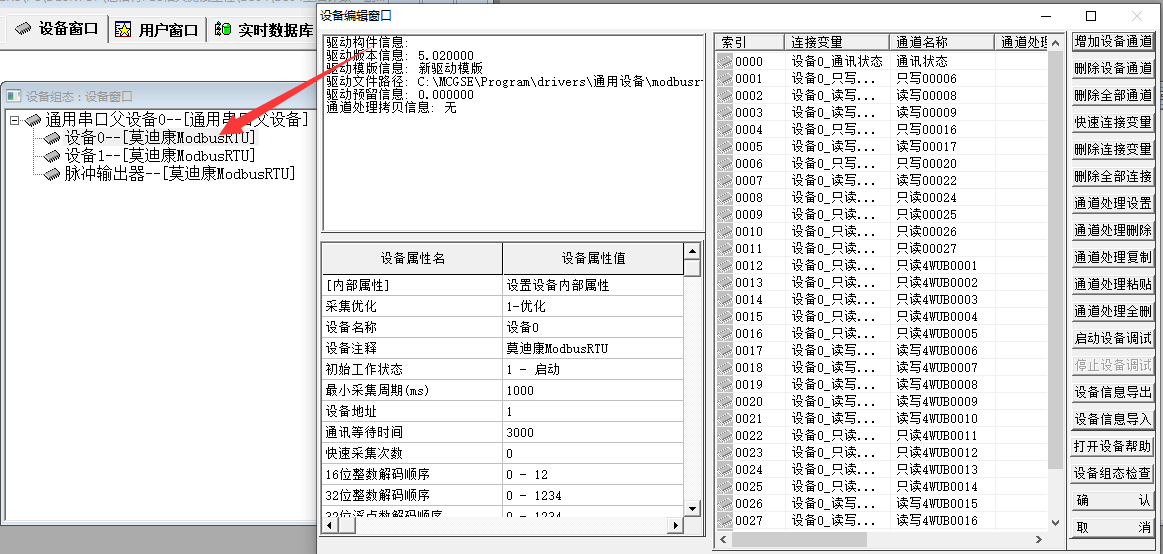Image resolution: width=1163 pixels, height=554 pixels.
Task: Open 通道处理设置
Action: coord(1113,203)
